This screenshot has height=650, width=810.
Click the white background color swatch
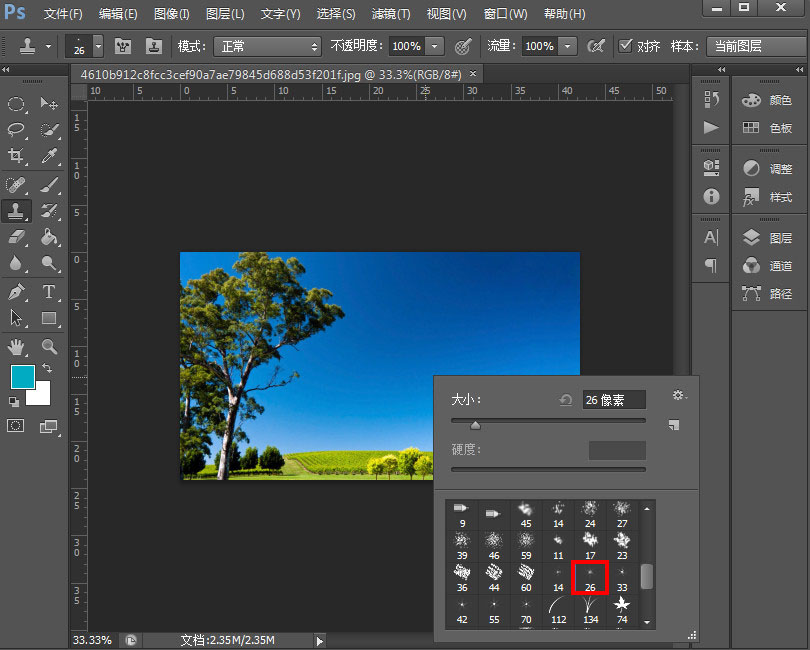tap(41, 397)
